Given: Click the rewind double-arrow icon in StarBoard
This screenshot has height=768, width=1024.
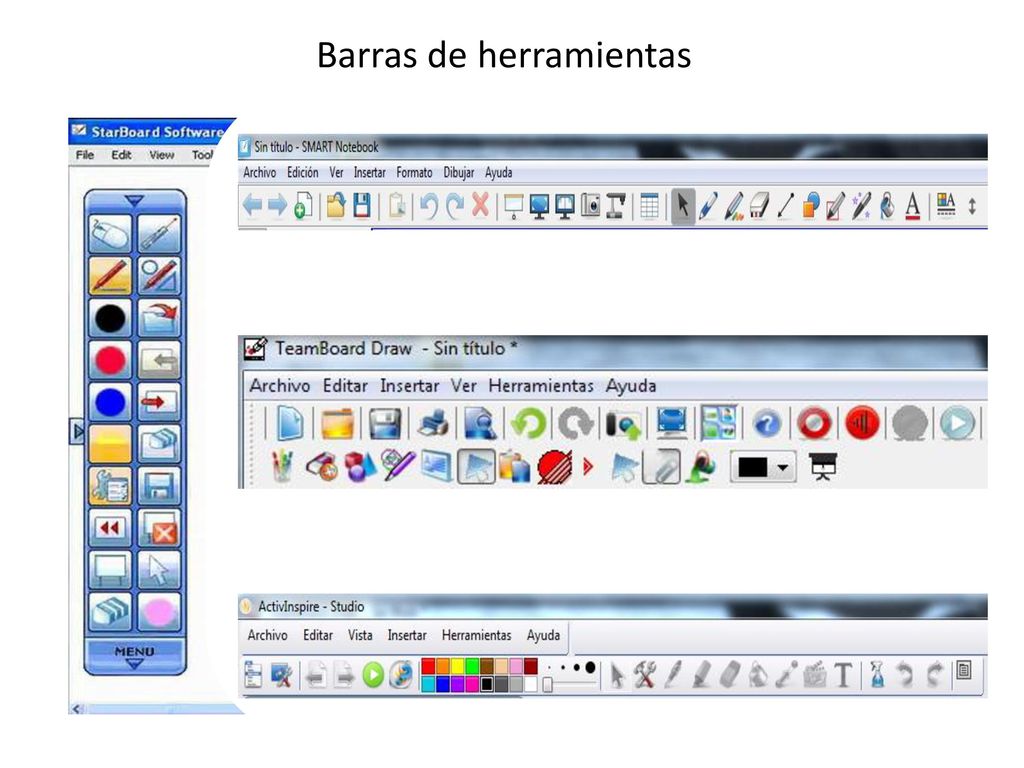Looking at the screenshot, I should point(110,528).
